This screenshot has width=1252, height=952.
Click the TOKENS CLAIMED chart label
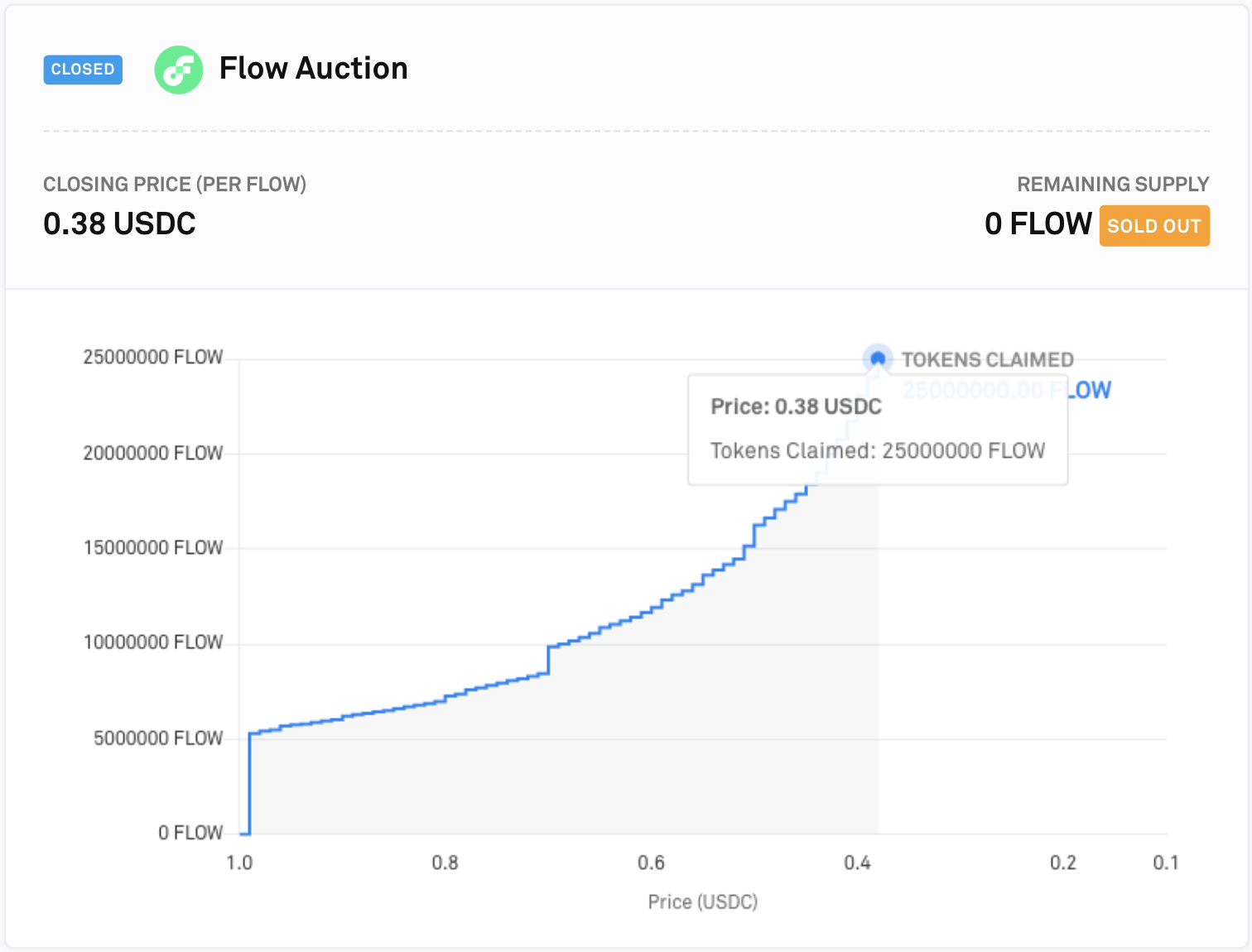click(x=987, y=359)
